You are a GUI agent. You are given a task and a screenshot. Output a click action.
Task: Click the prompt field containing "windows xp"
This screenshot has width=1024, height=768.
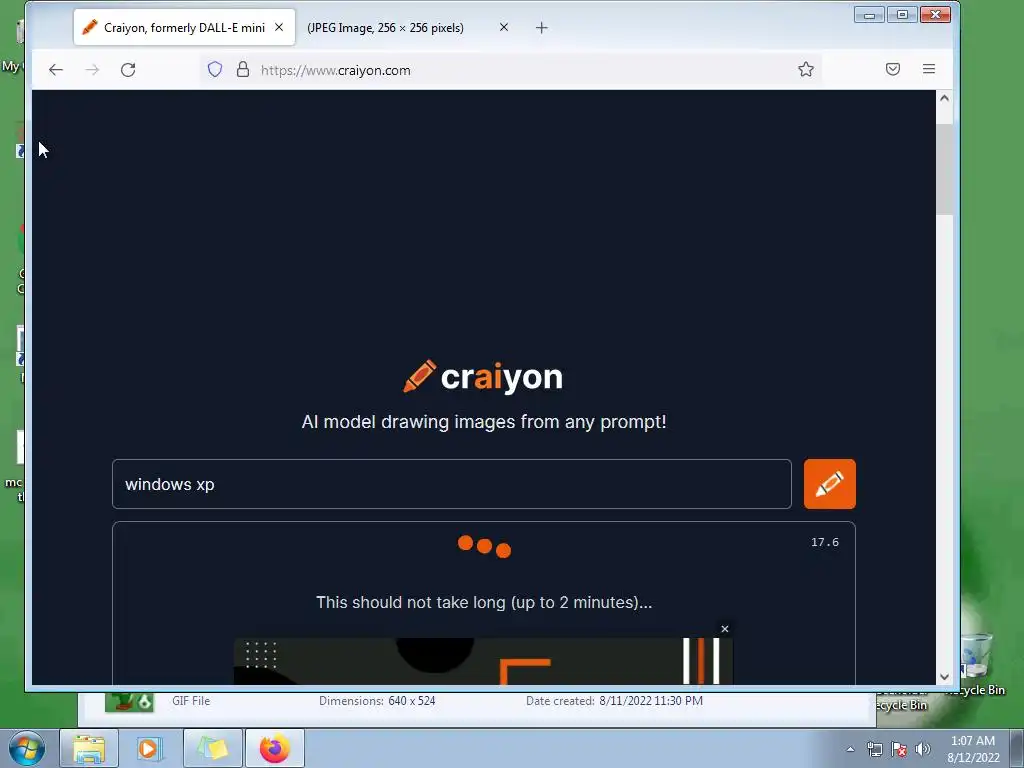(x=452, y=484)
